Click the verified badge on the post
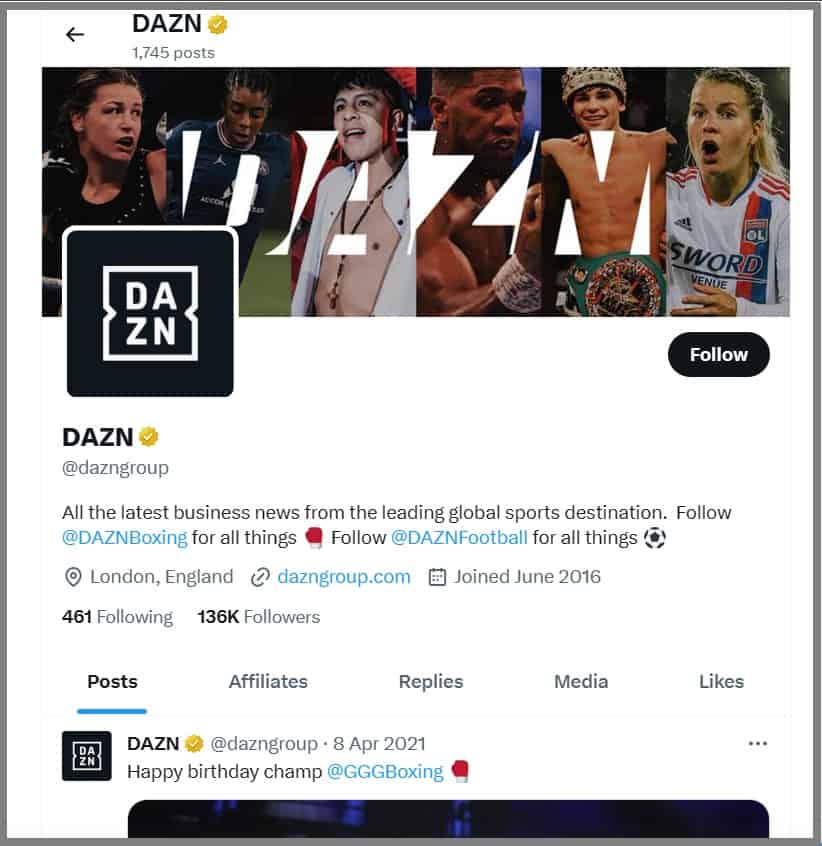 pyautogui.click(x=194, y=743)
